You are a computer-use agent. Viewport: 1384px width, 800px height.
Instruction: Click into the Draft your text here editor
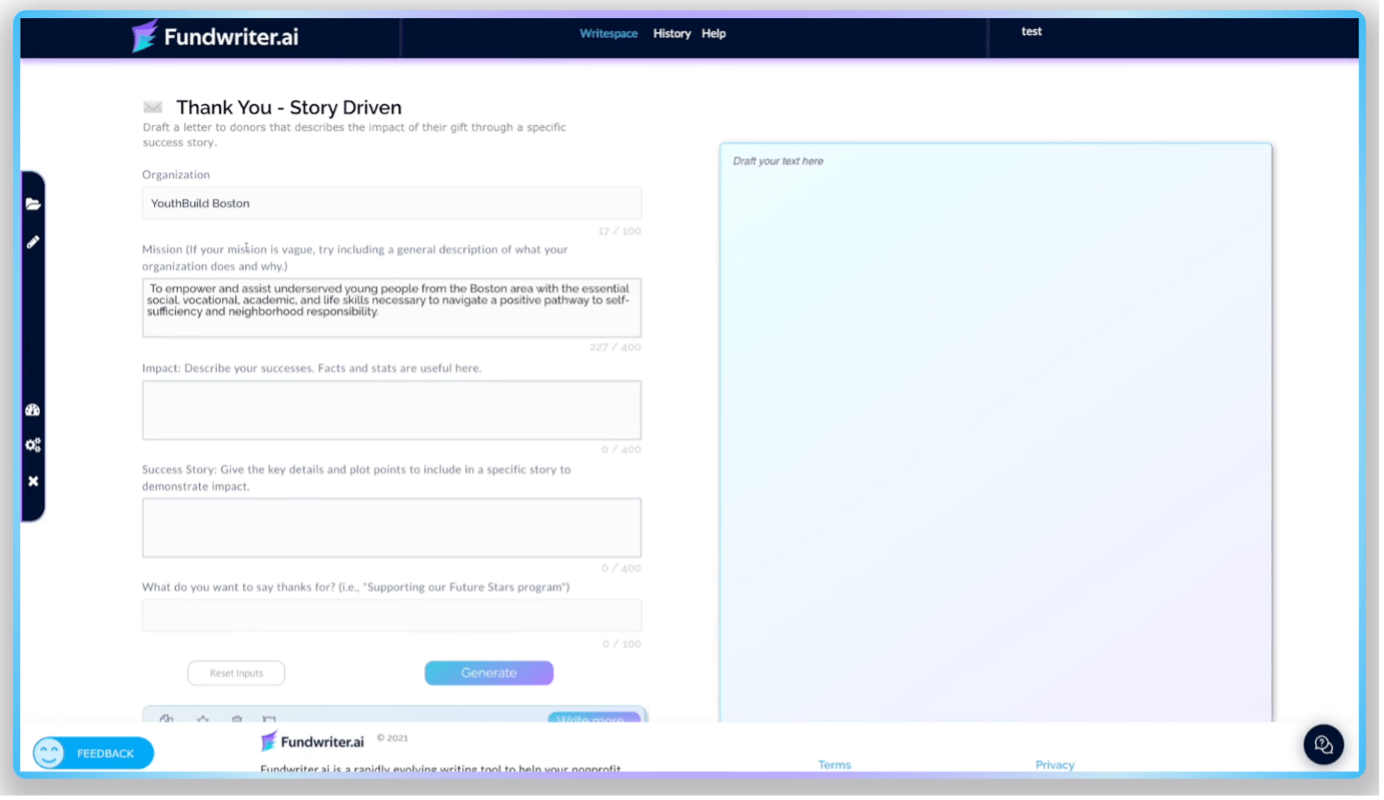(x=998, y=433)
